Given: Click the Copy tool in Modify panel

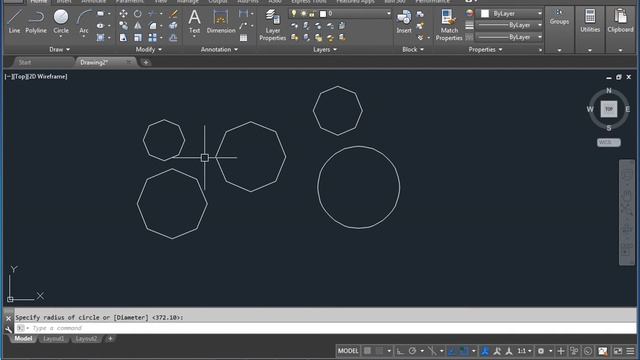Looking at the screenshot, I should pyautogui.click(x=123, y=26).
